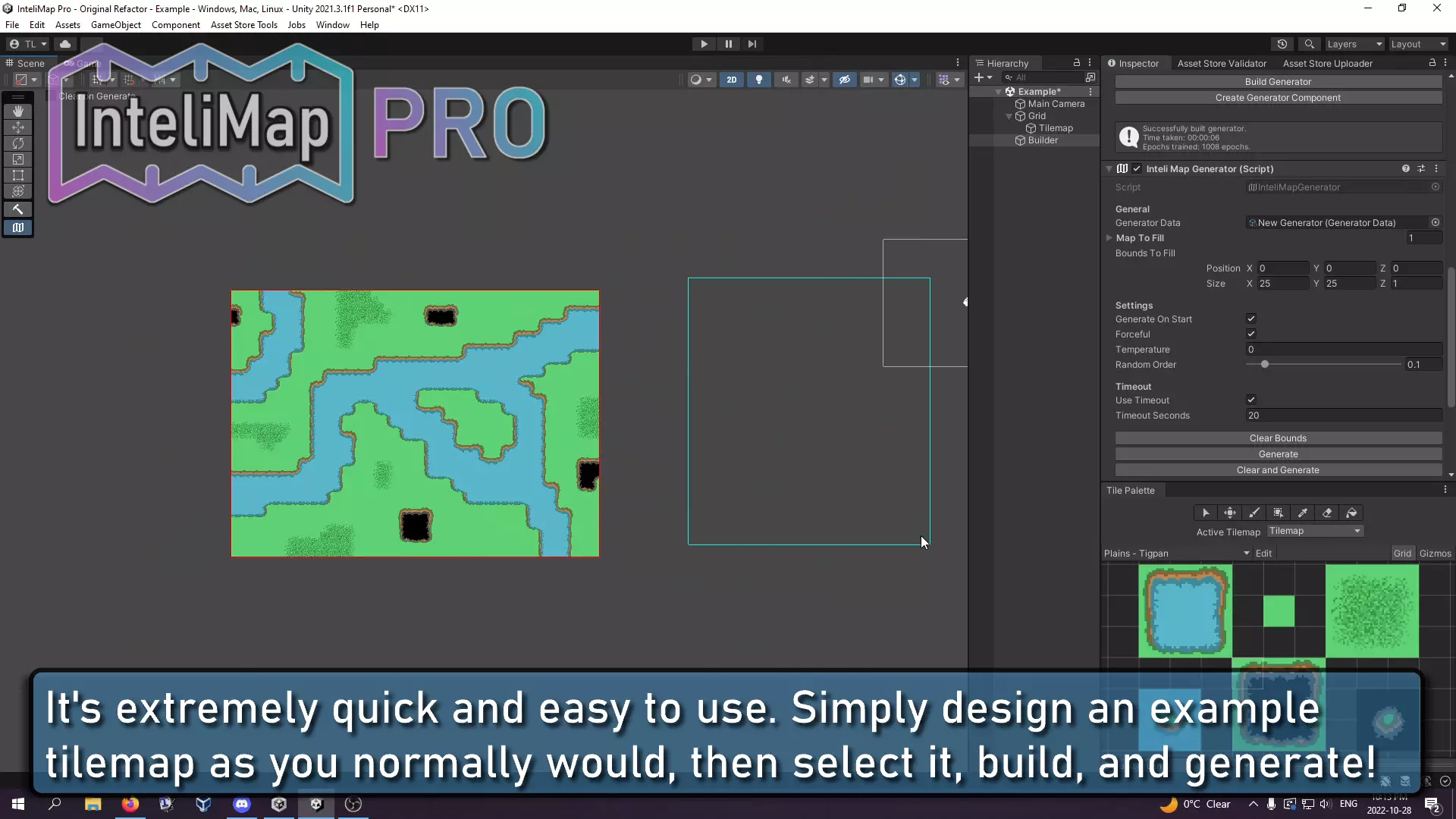Open Unity undo history
Viewport: 1456px width, 819px height.
tap(1282, 44)
